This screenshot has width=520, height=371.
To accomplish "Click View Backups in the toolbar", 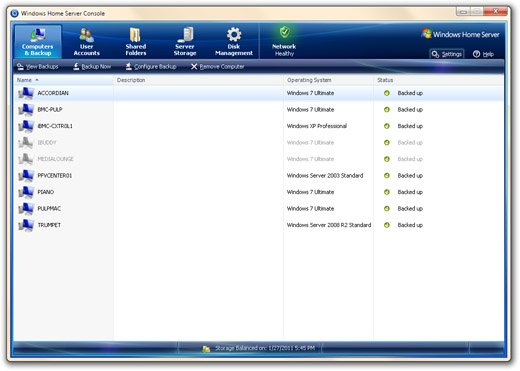I will click(x=38, y=67).
